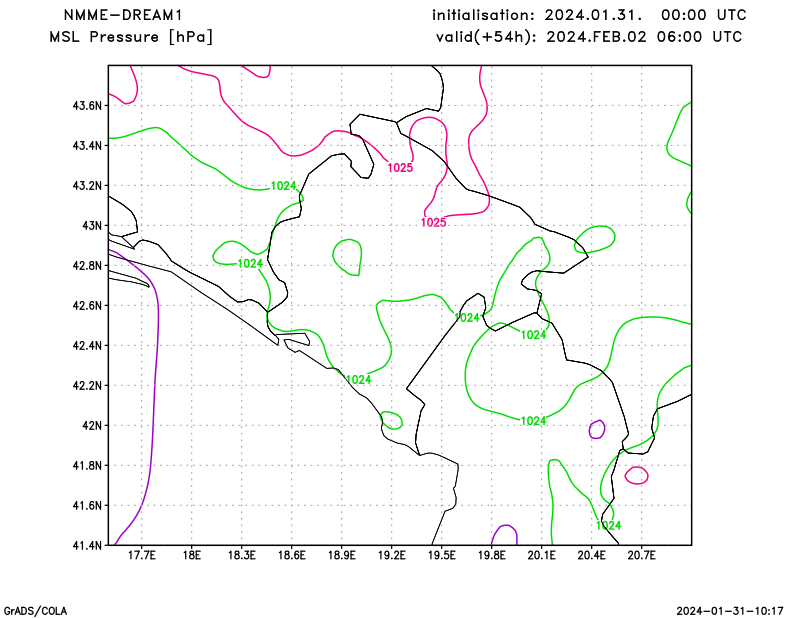
Task: Click the GrADS/COLA credit text
Action: (x=35, y=611)
